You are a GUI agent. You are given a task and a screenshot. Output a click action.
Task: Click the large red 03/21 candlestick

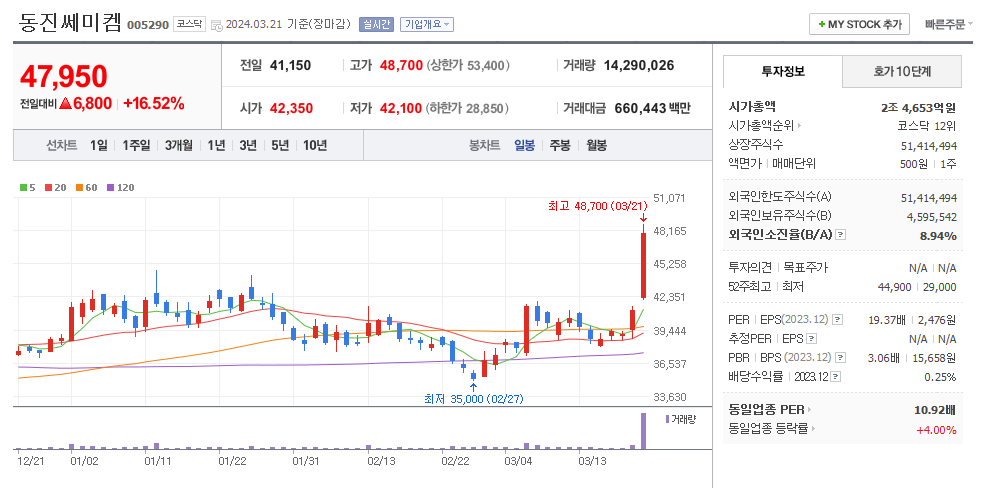[x=643, y=266]
